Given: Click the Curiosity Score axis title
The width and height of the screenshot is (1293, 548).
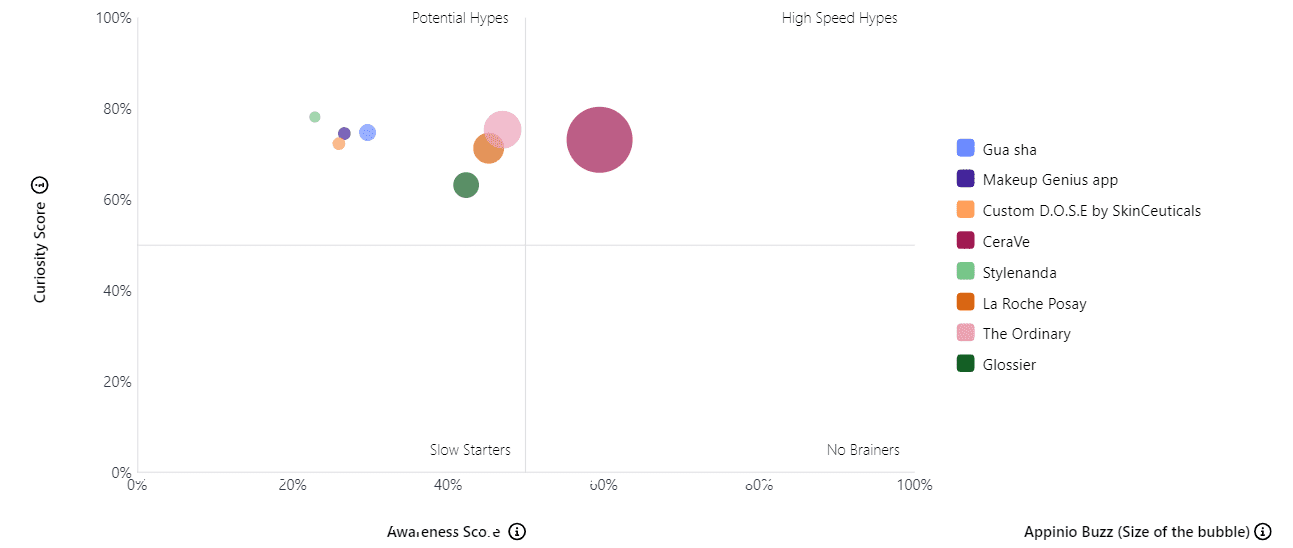Looking at the screenshot, I should (40, 251).
